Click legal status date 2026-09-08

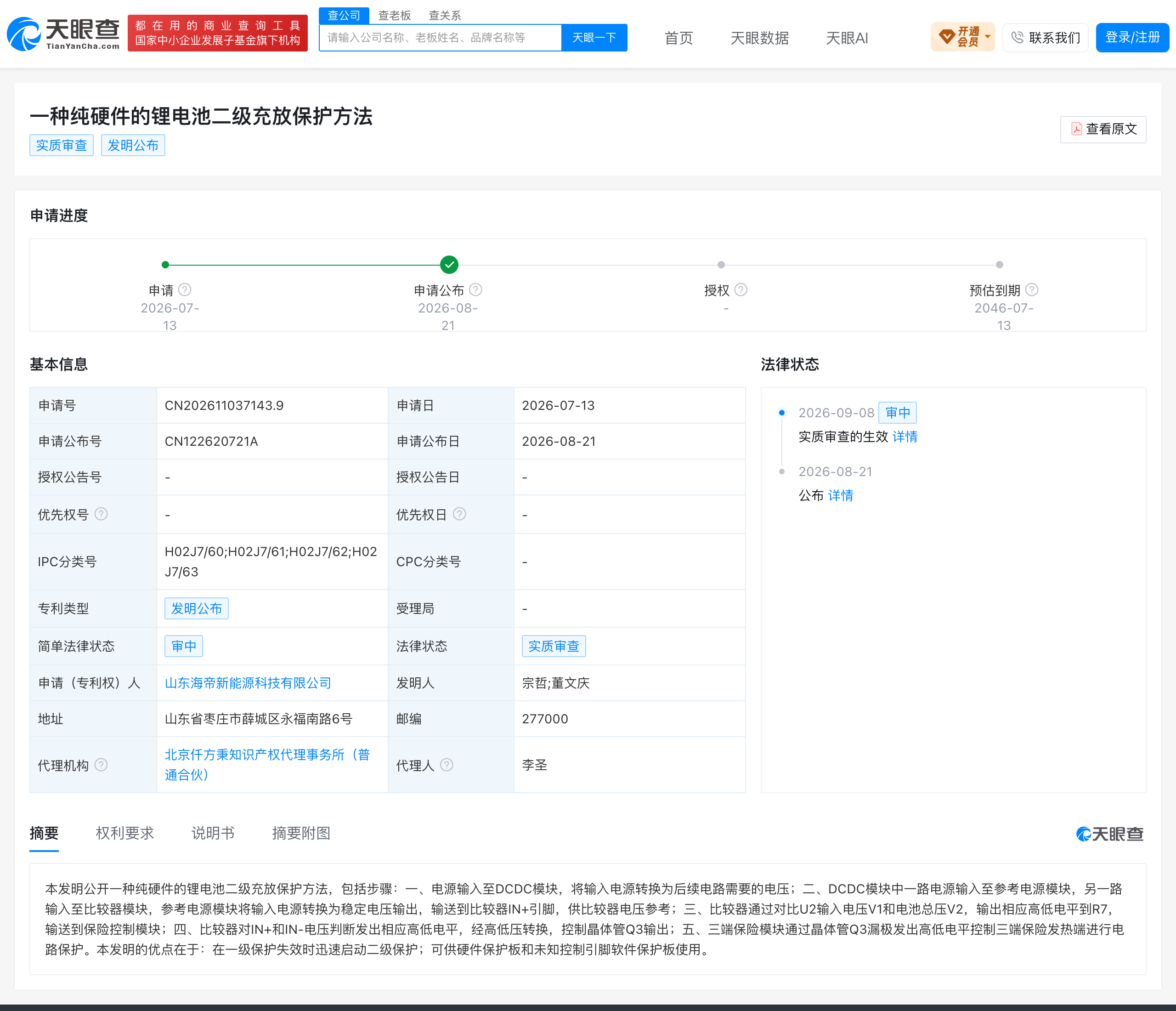pos(837,413)
